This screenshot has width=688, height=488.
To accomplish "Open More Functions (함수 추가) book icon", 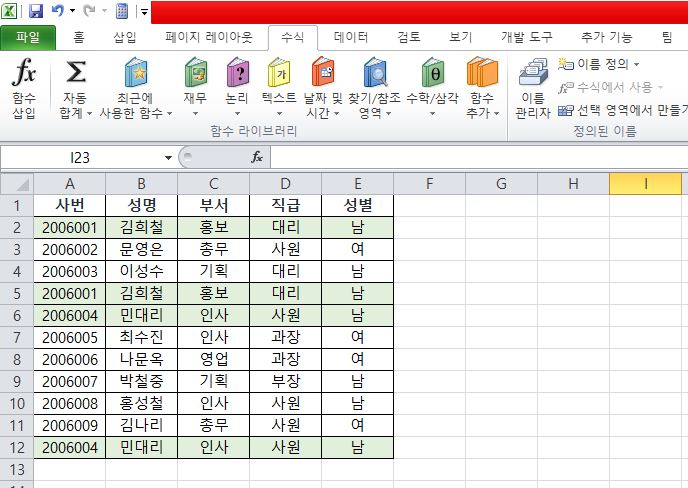I will [482, 72].
